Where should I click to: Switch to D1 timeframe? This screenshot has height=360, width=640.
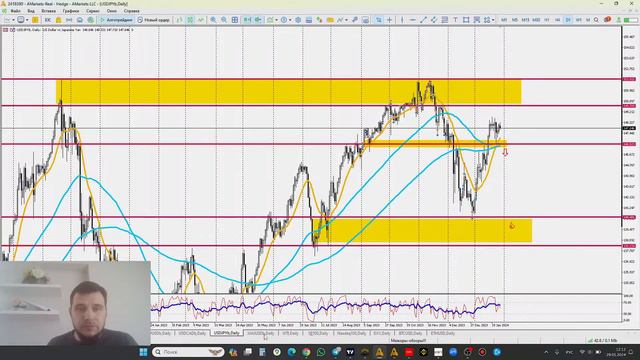(x=568, y=20)
